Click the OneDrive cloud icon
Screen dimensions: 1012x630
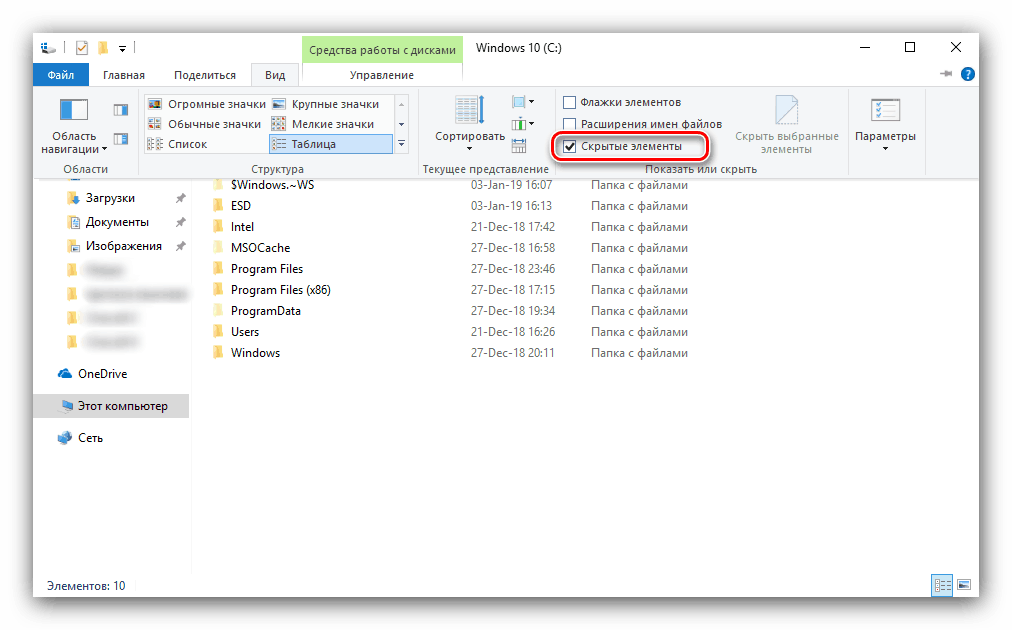(x=65, y=374)
